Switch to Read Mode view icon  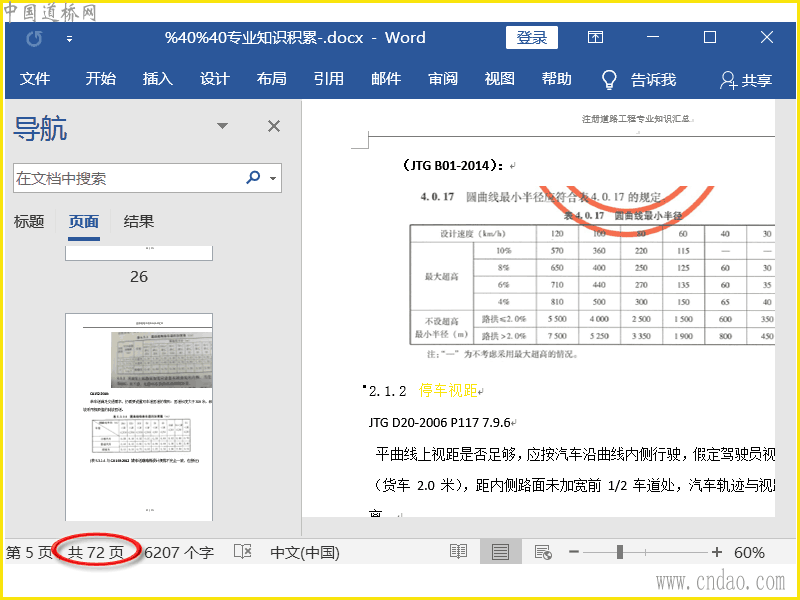[x=458, y=552]
